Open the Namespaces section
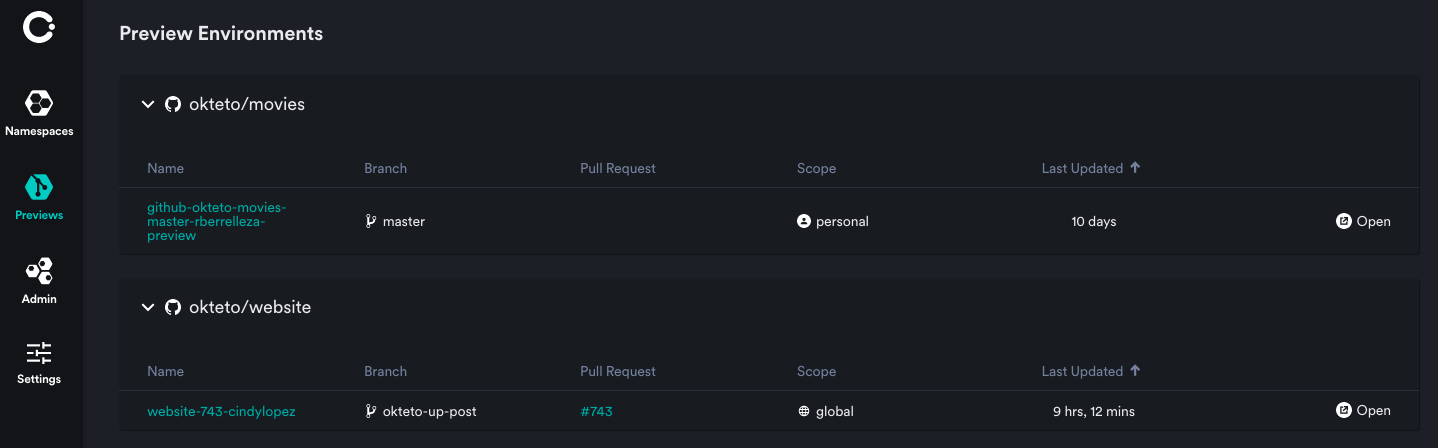The image size is (1438, 448). coord(39,113)
